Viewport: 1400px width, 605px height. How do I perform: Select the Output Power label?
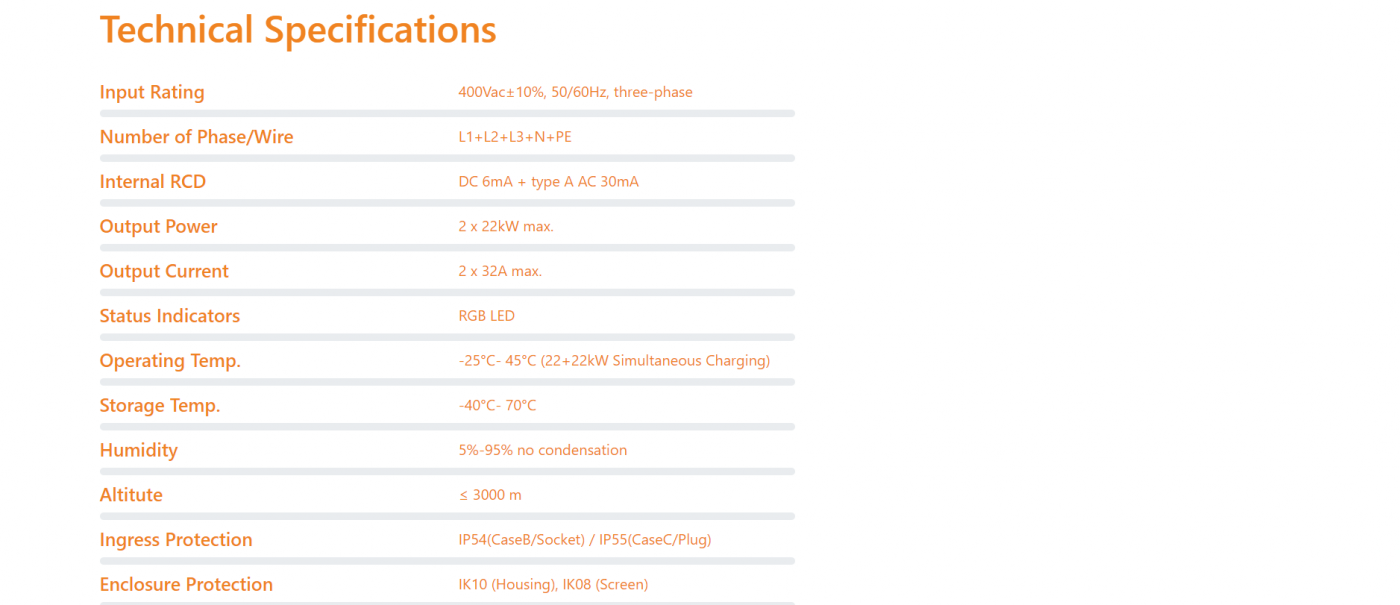click(158, 227)
